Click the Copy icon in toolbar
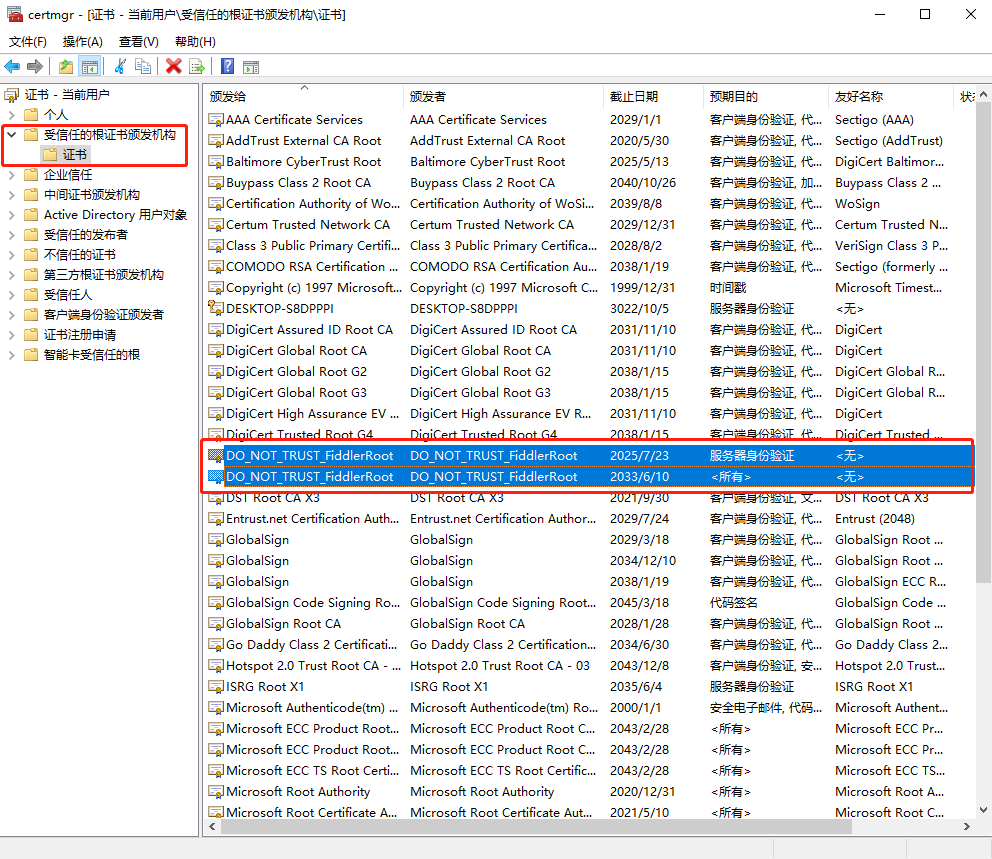 [144, 66]
